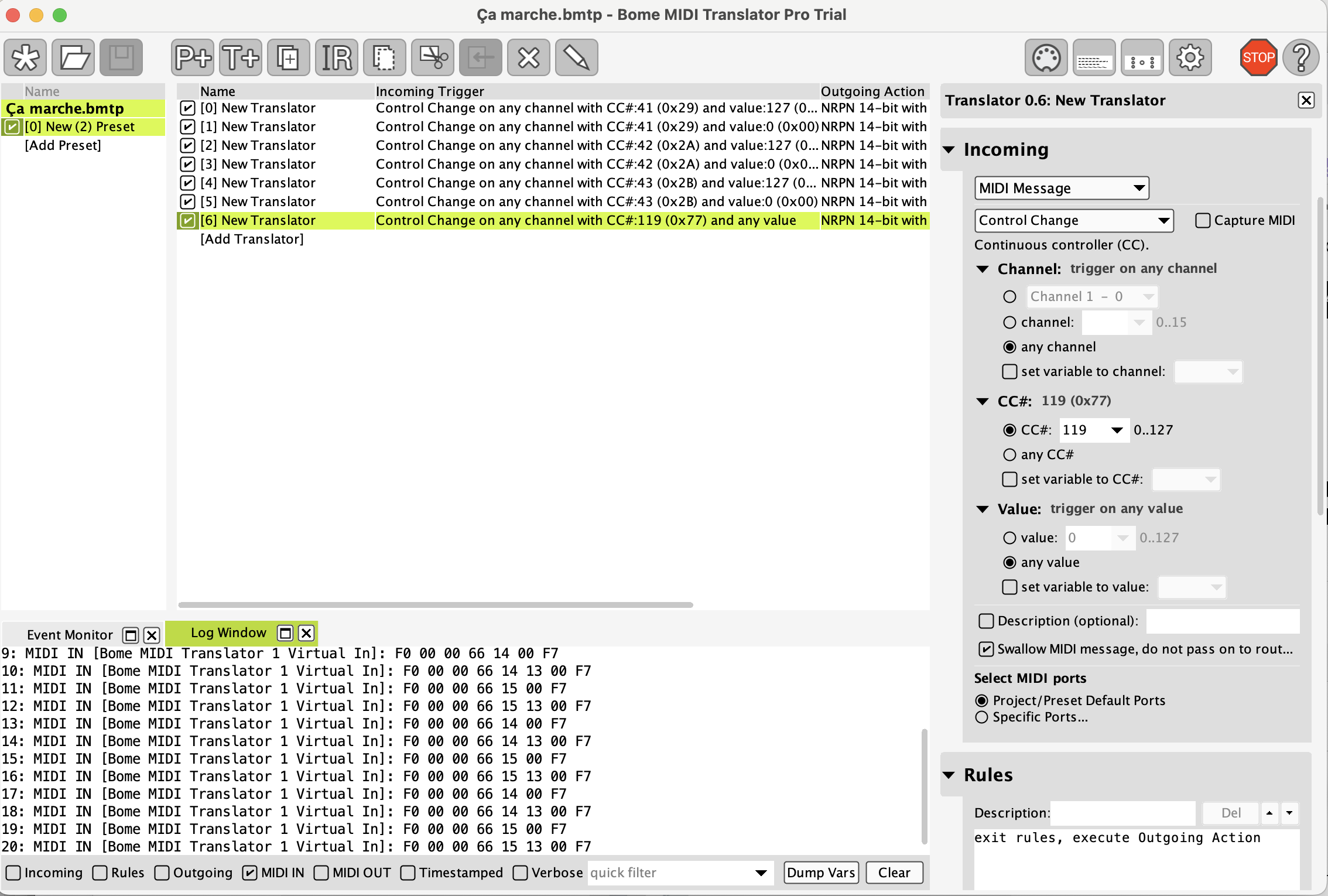Enable the Capture MIDI checkbox
This screenshot has width=1328, height=896.
(x=1203, y=221)
